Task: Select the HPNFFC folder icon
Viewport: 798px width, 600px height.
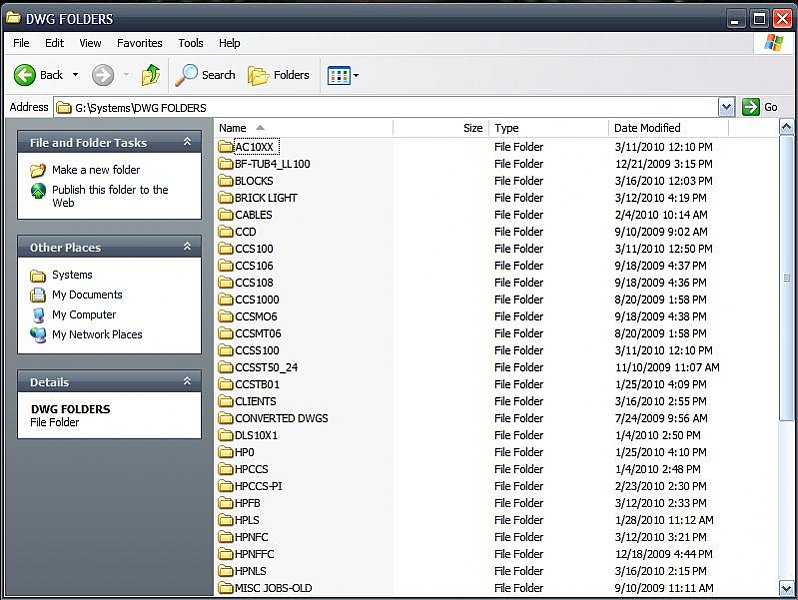Action: point(226,554)
